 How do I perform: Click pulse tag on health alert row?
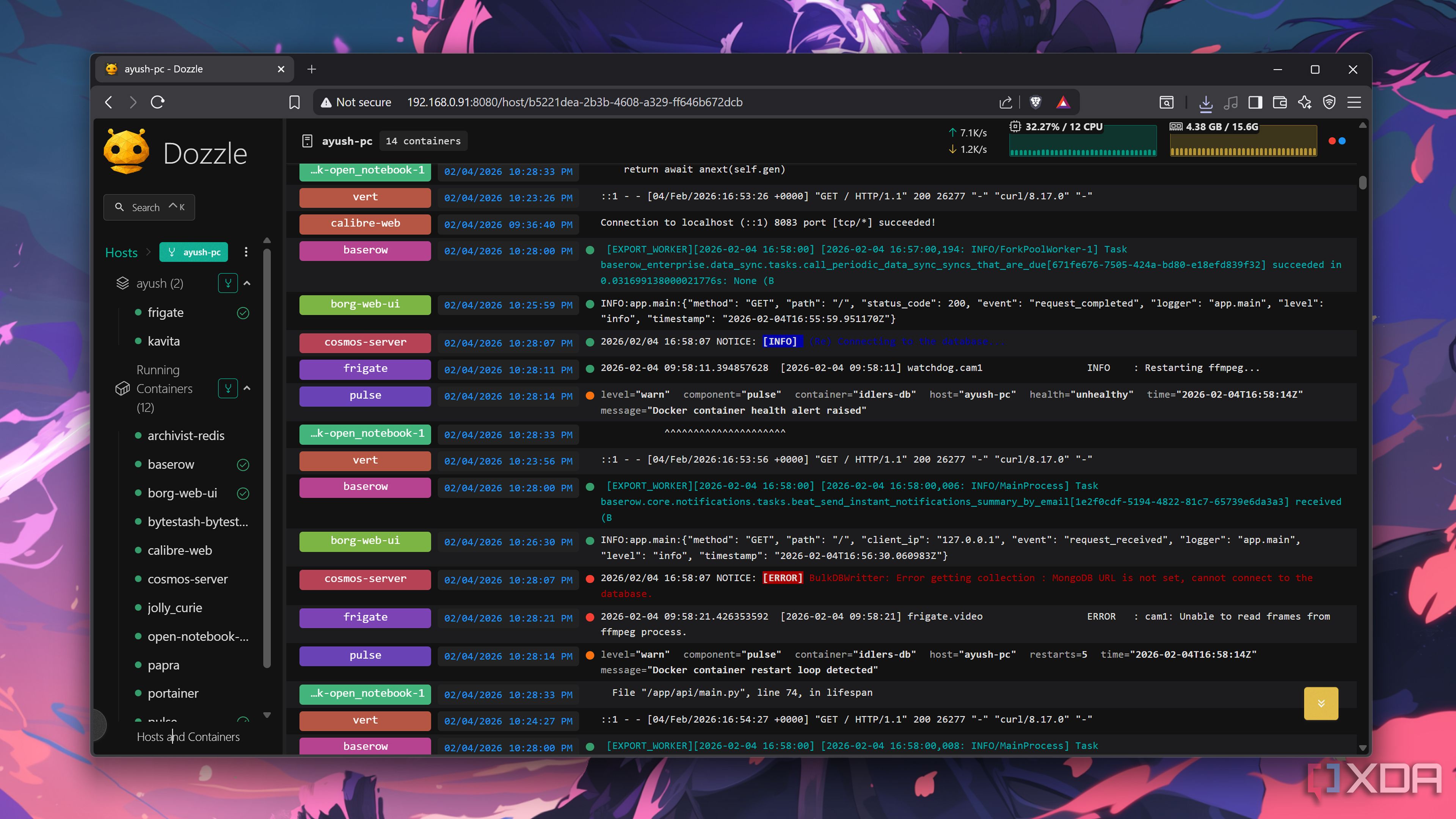coord(365,395)
